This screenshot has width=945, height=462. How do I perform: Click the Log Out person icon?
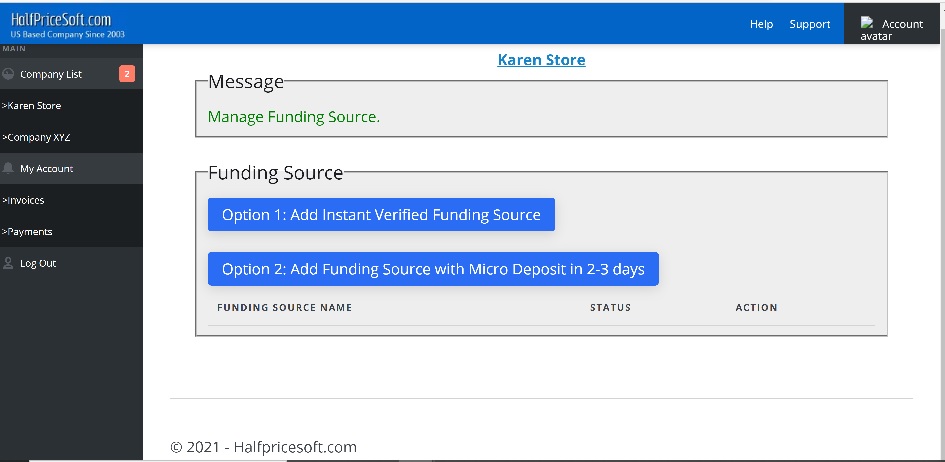tap(9, 264)
